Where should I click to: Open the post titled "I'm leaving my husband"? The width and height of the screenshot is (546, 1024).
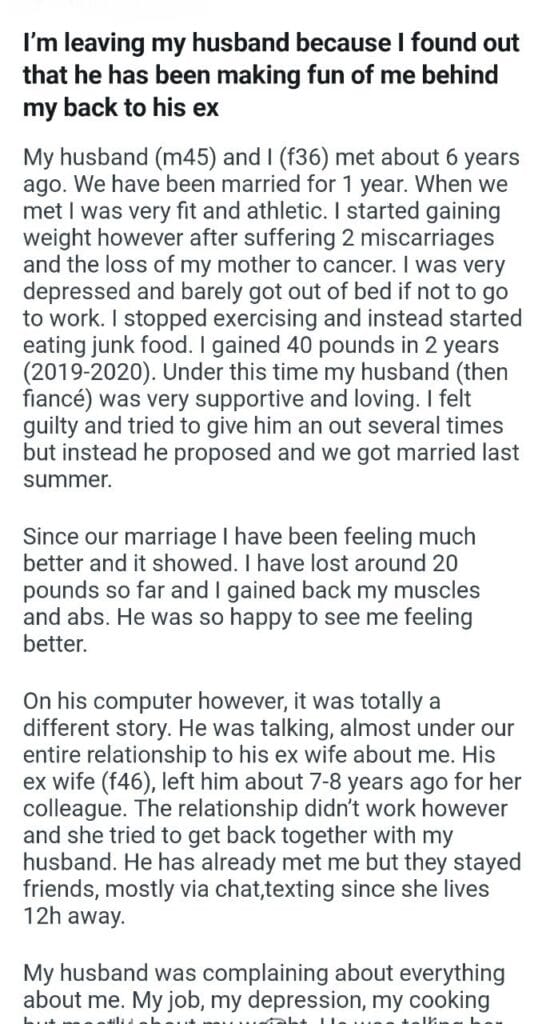271,76
